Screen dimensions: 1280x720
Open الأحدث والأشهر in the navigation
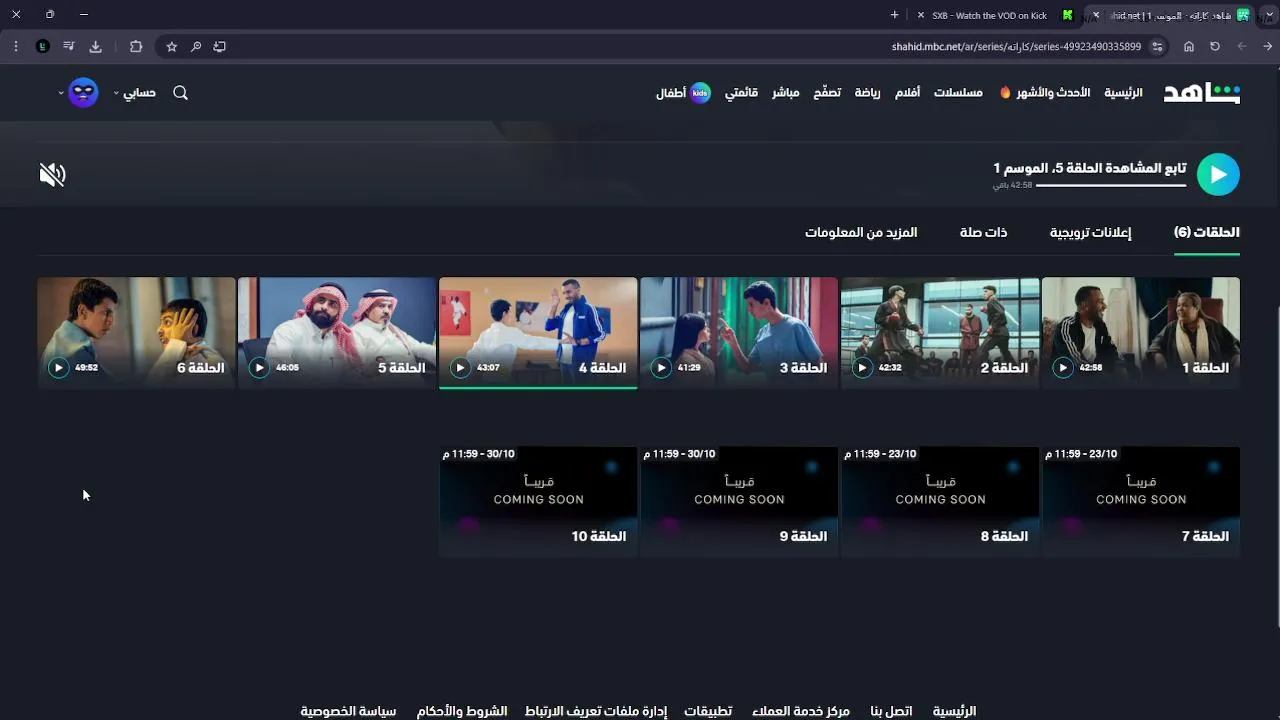pos(1045,93)
